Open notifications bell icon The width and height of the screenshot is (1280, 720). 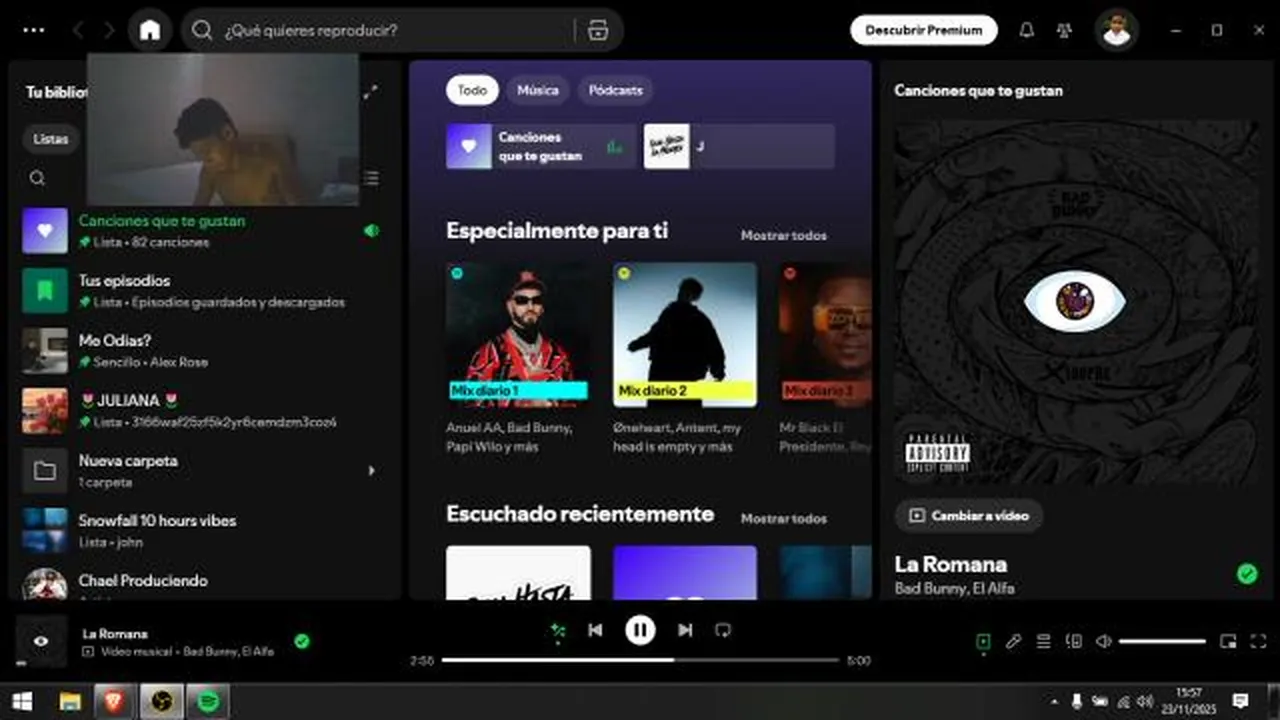(x=1026, y=30)
